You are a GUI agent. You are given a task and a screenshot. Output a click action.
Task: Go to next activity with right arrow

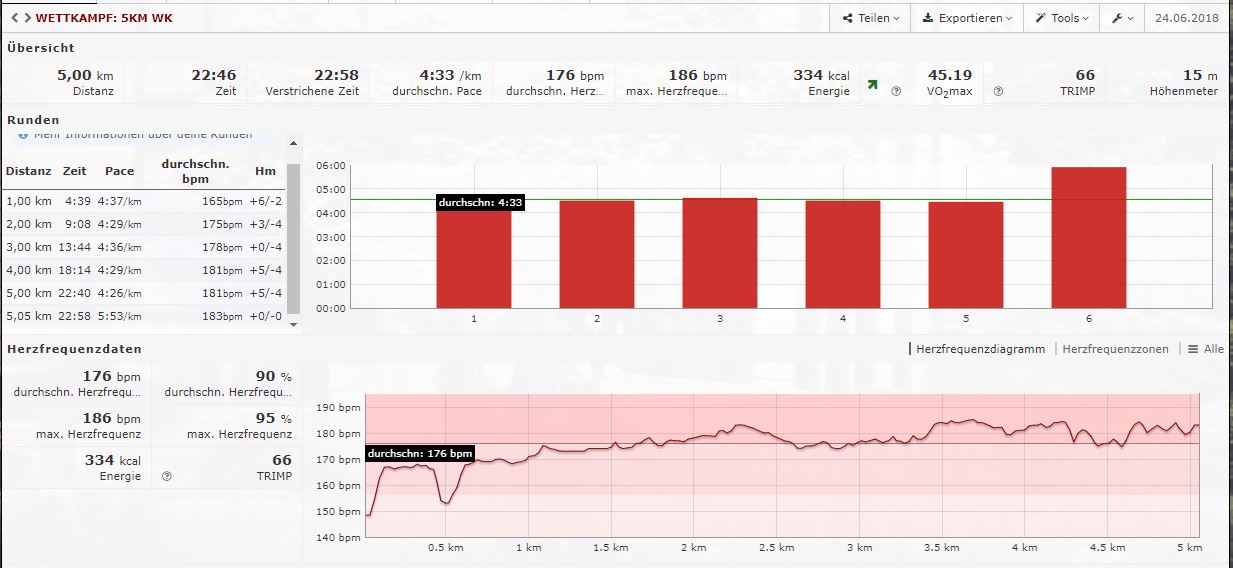[x=27, y=18]
